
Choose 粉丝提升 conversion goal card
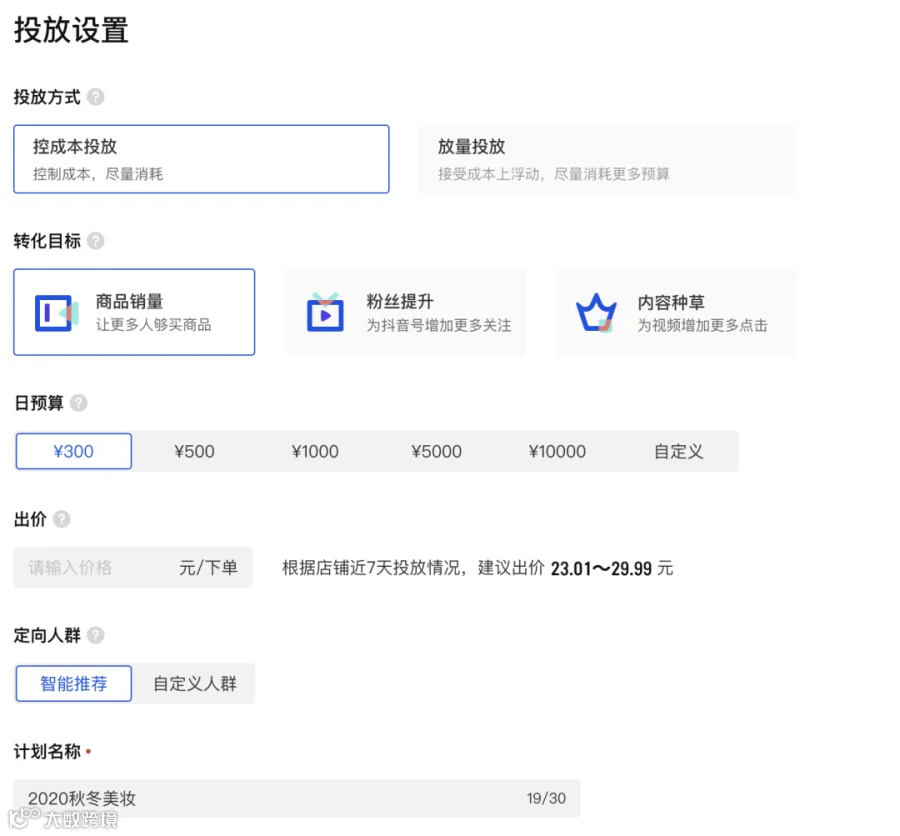coord(405,312)
